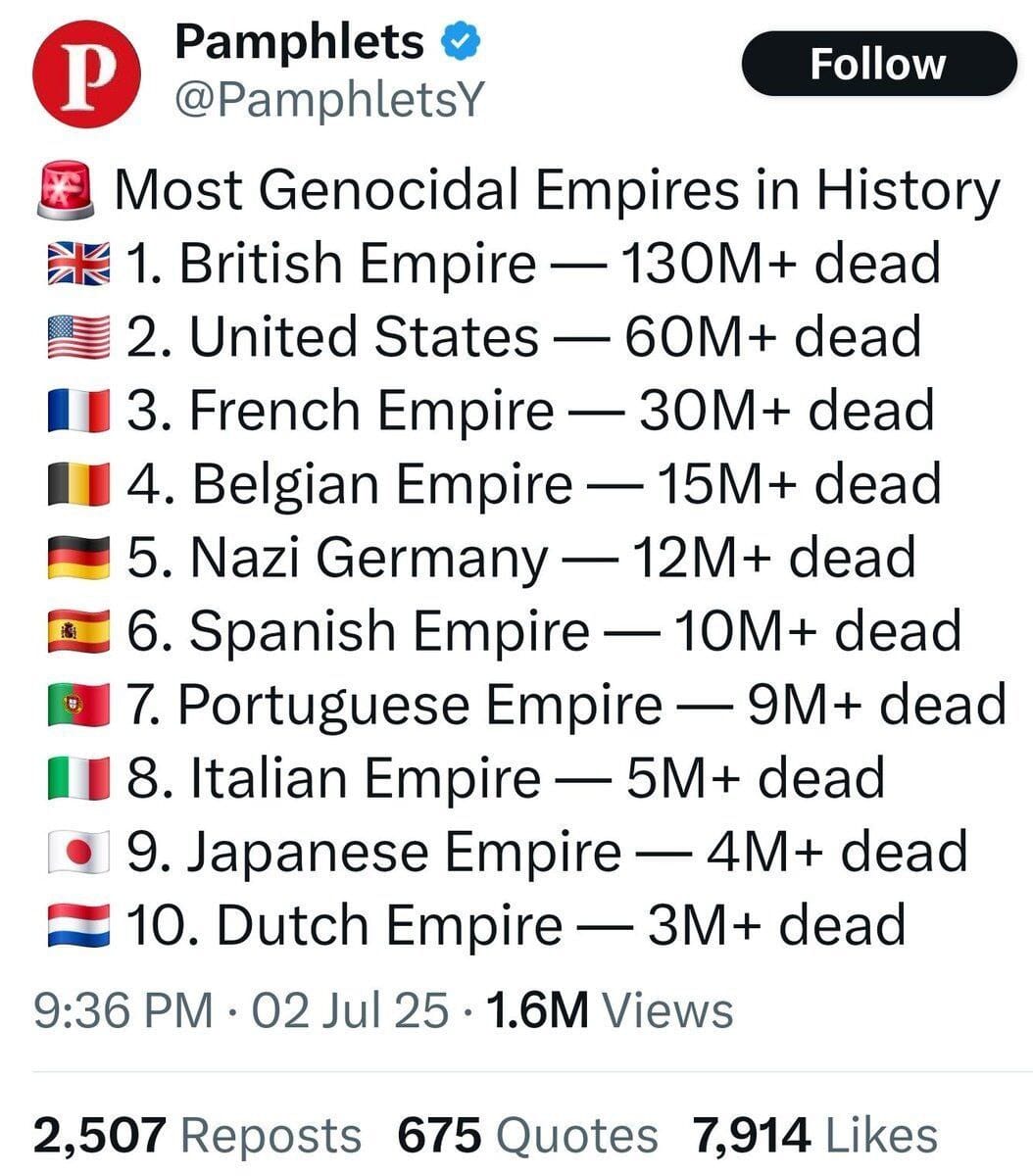Click the Portuguese flag emoji
The image size is (1033, 1176).
click(x=78, y=706)
